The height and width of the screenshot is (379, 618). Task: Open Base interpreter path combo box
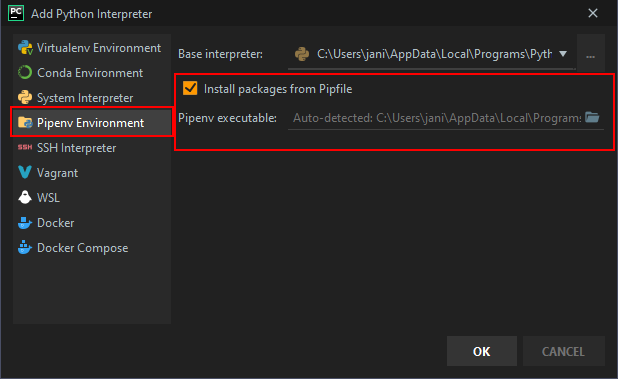432,54
